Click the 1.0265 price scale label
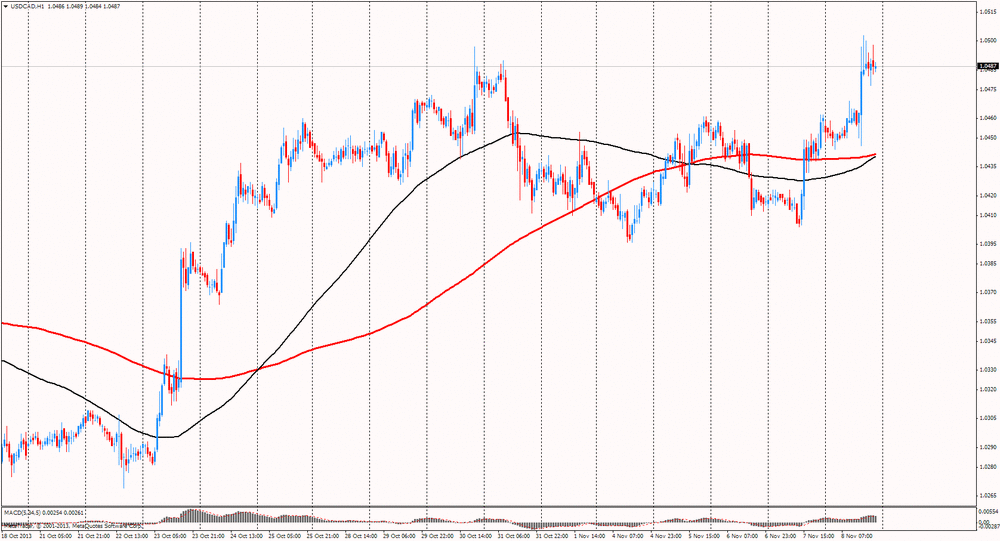 pyautogui.click(x=989, y=495)
